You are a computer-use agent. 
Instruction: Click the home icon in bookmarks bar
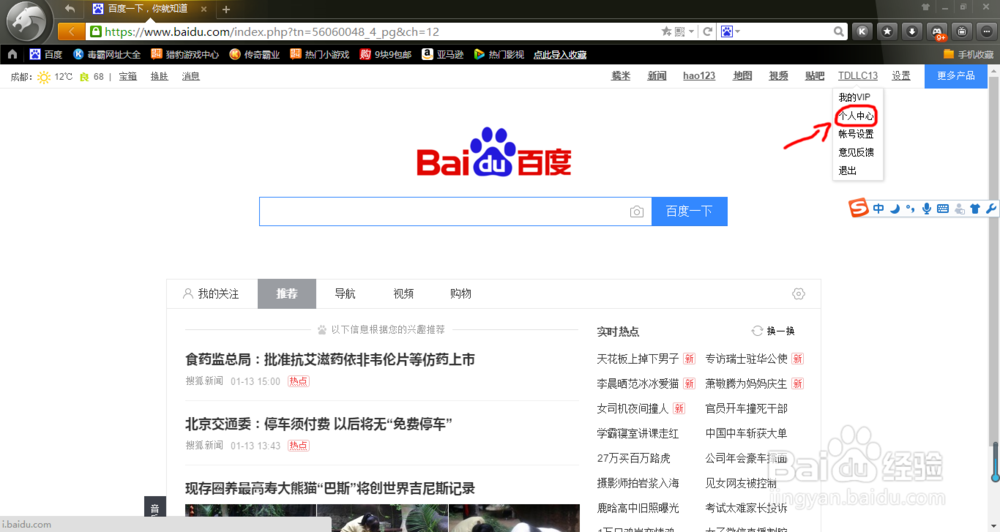tap(12, 55)
